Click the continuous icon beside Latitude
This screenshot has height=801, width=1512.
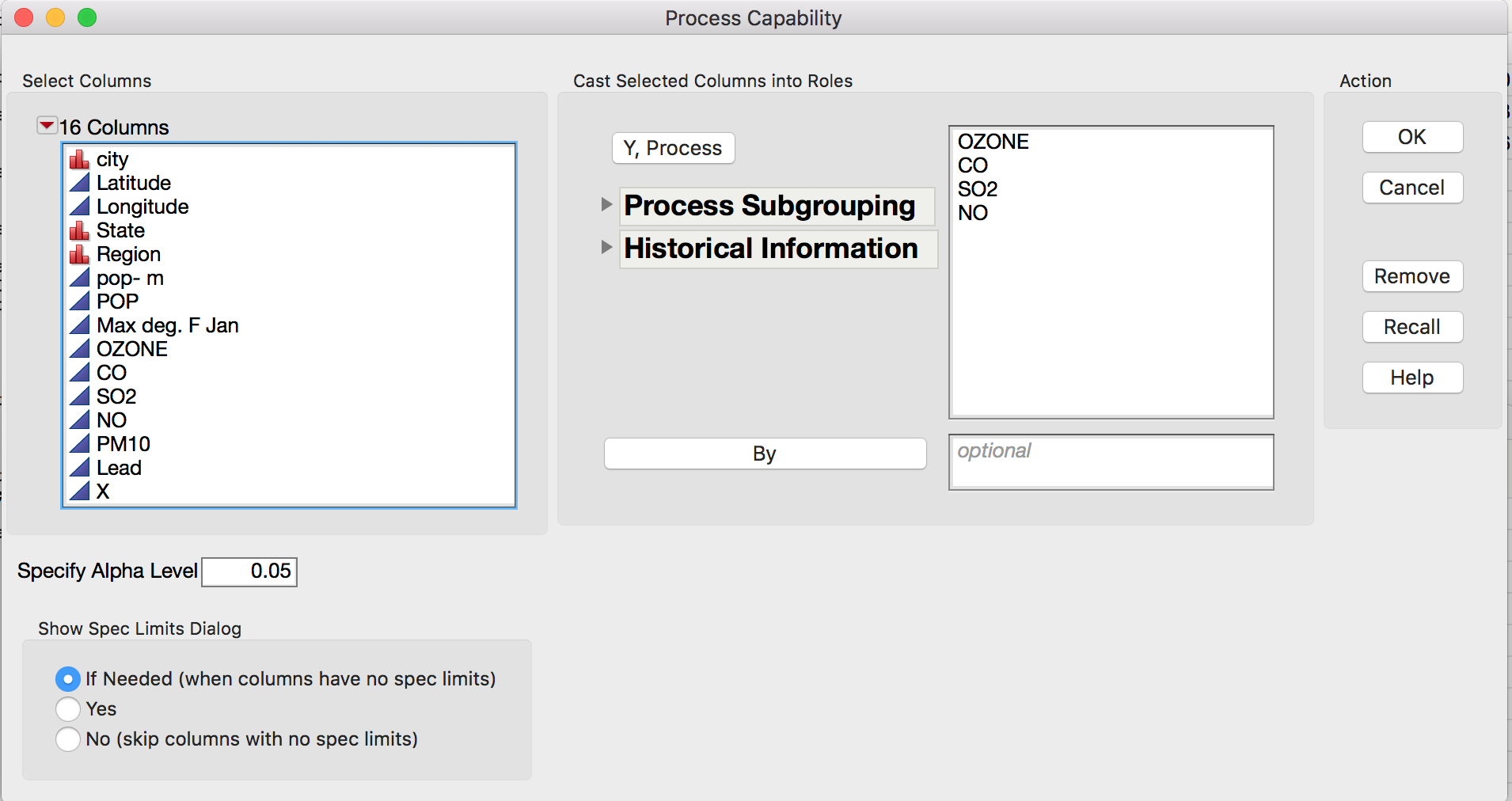79,184
